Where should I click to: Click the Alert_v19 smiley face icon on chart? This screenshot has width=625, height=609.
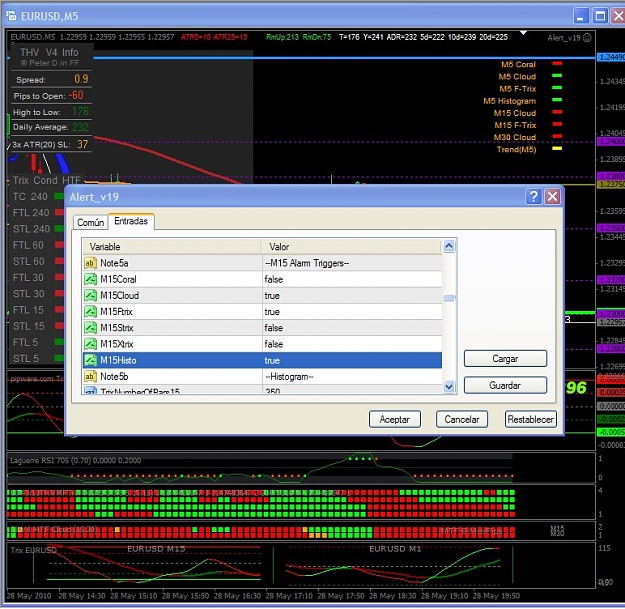587,38
